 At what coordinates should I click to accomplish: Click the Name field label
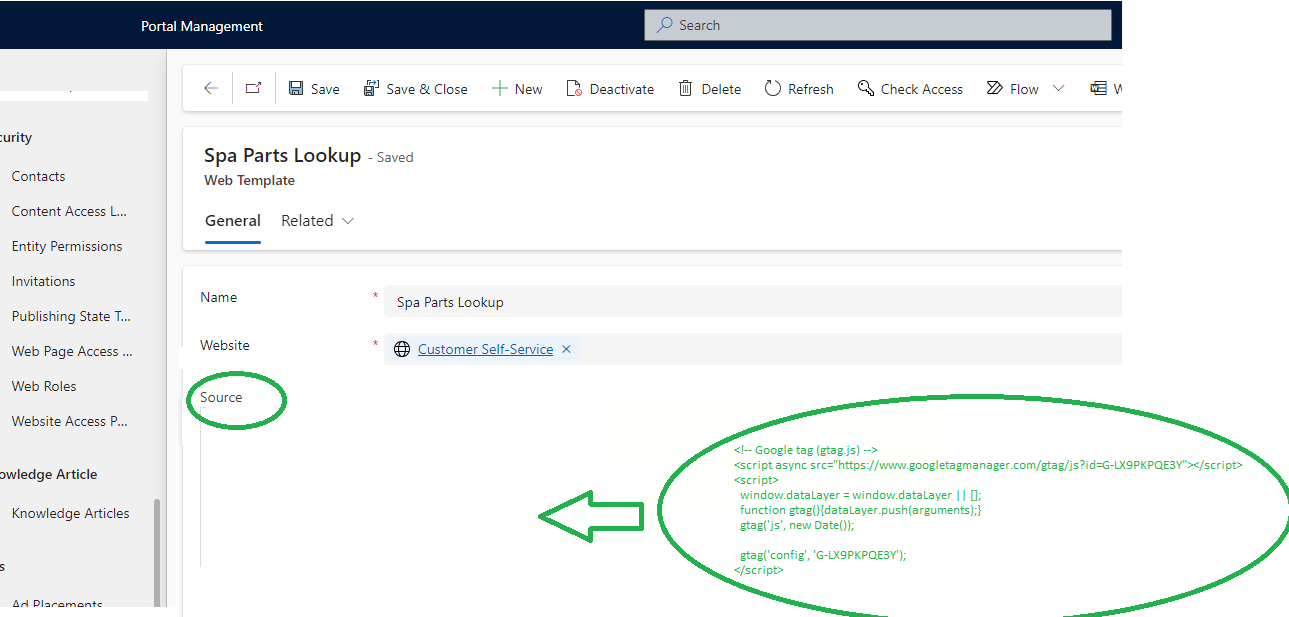coord(219,297)
